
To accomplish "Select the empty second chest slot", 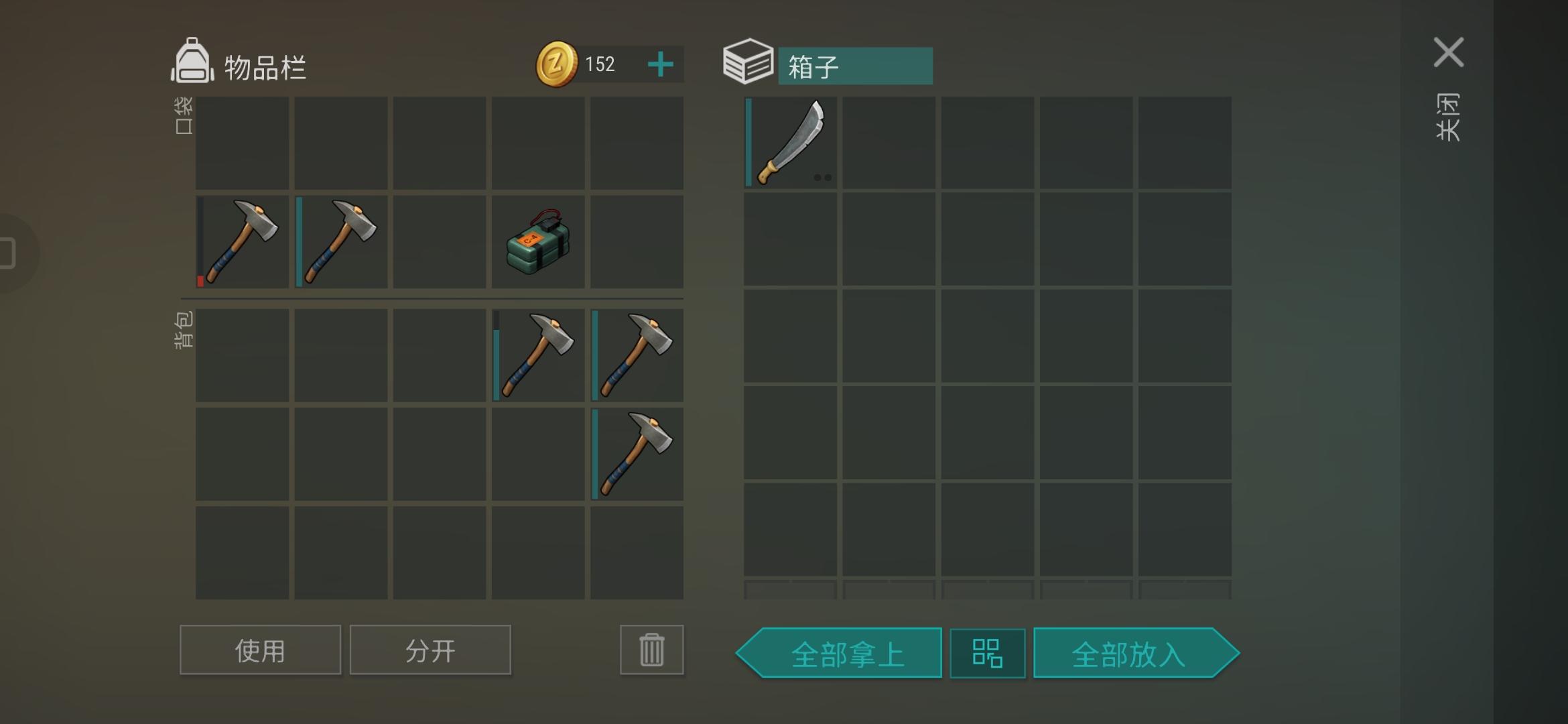I will (x=889, y=143).
